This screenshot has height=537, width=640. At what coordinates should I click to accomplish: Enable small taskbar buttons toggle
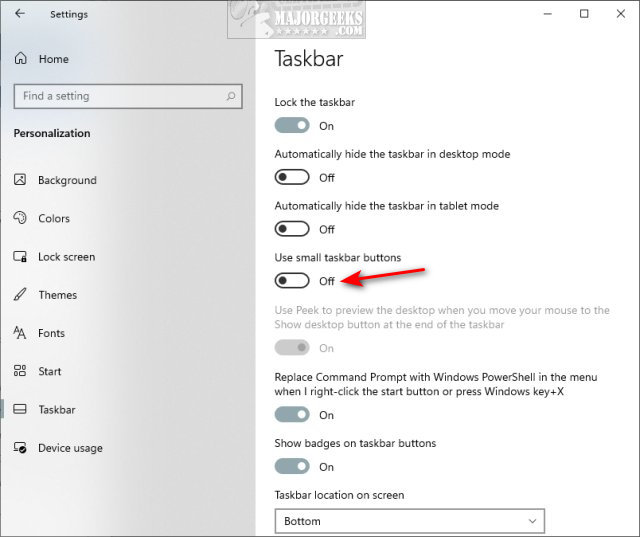point(292,281)
